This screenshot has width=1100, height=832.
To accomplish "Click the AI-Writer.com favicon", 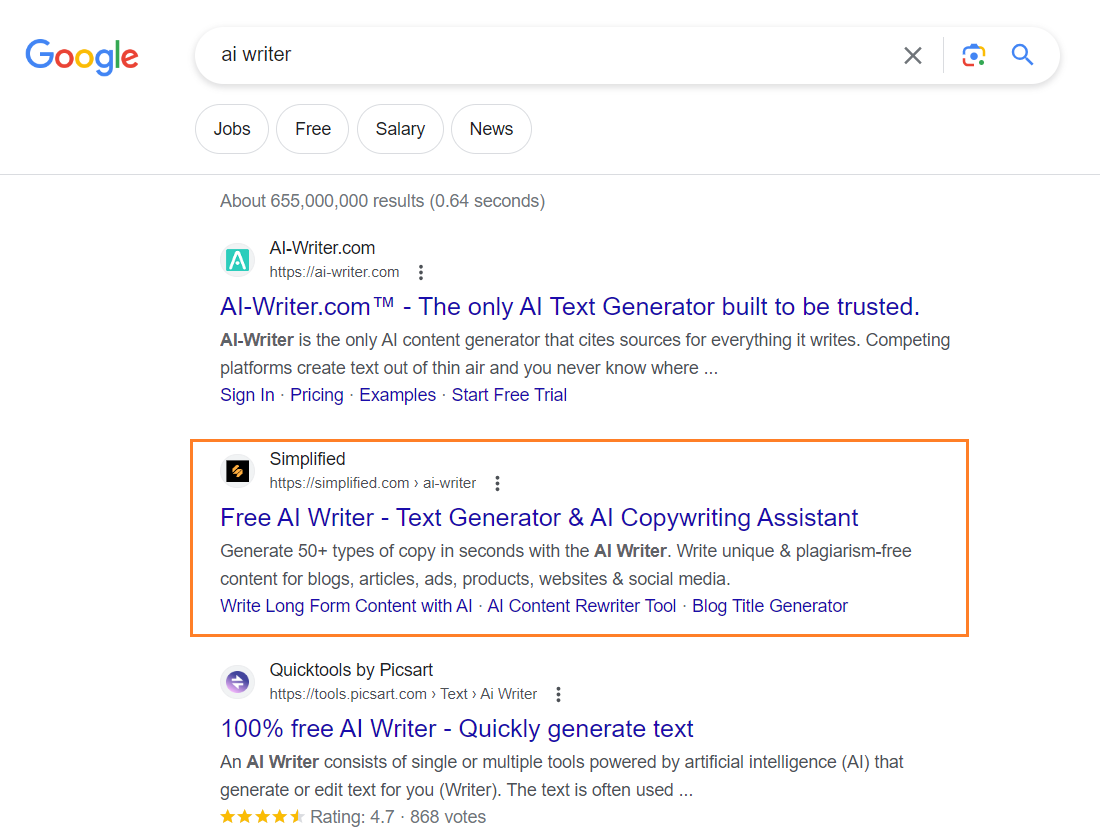I will (238, 260).
